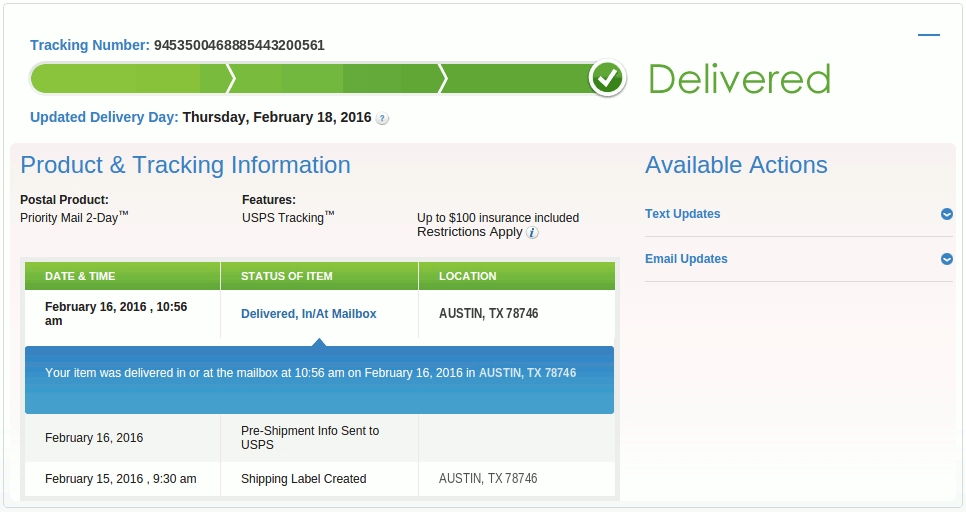
Task: Click the first arrow divider in the progress bar
Action: [x=231, y=78]
